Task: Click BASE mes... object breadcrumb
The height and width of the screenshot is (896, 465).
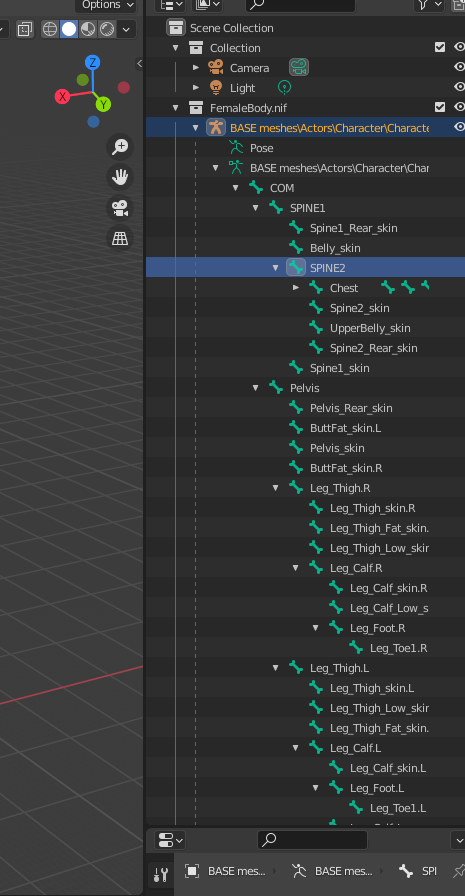Action: pos(226,871)
